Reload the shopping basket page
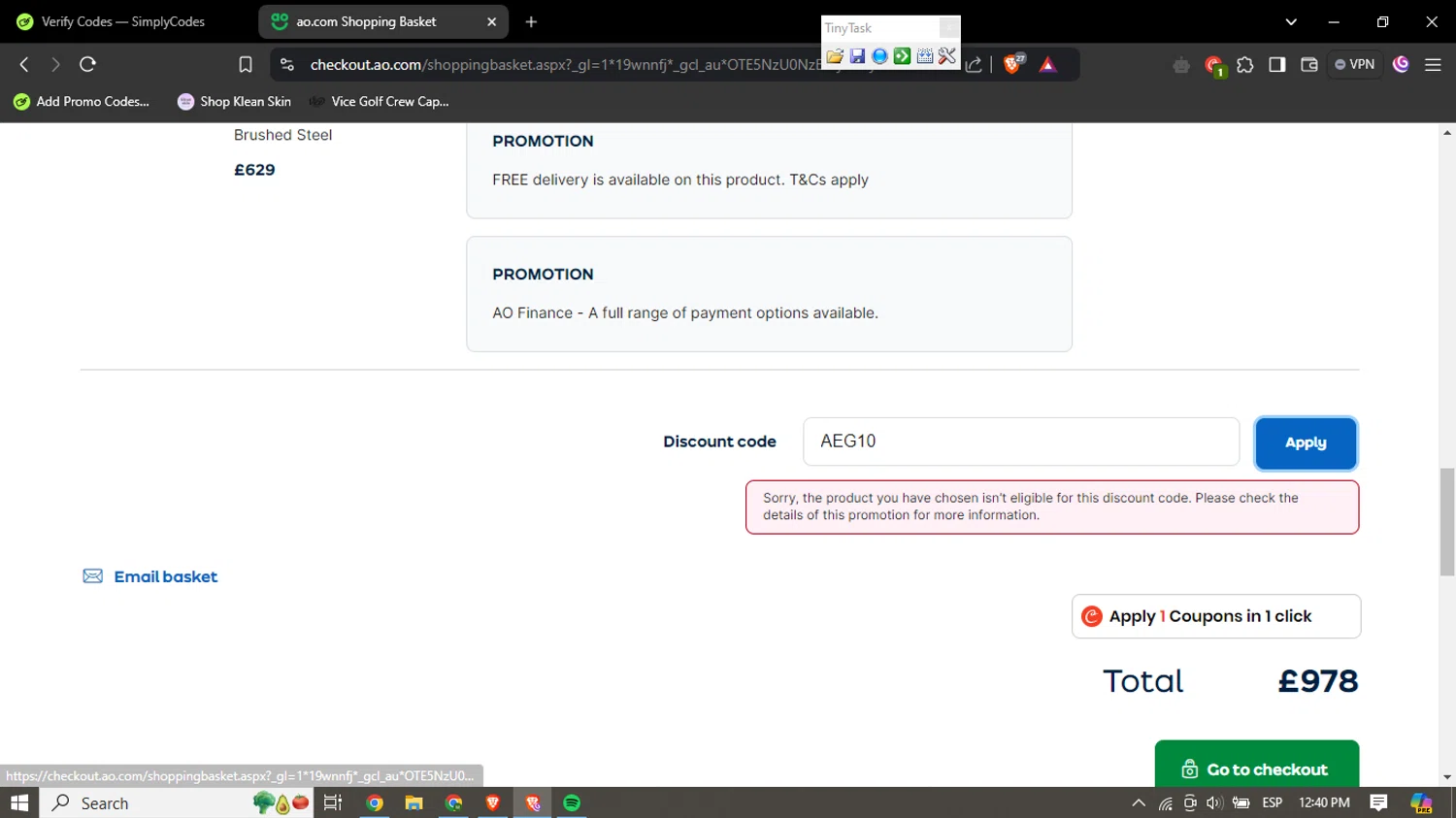The height and width of the screenshot is (818, 1456). (87, 64)
